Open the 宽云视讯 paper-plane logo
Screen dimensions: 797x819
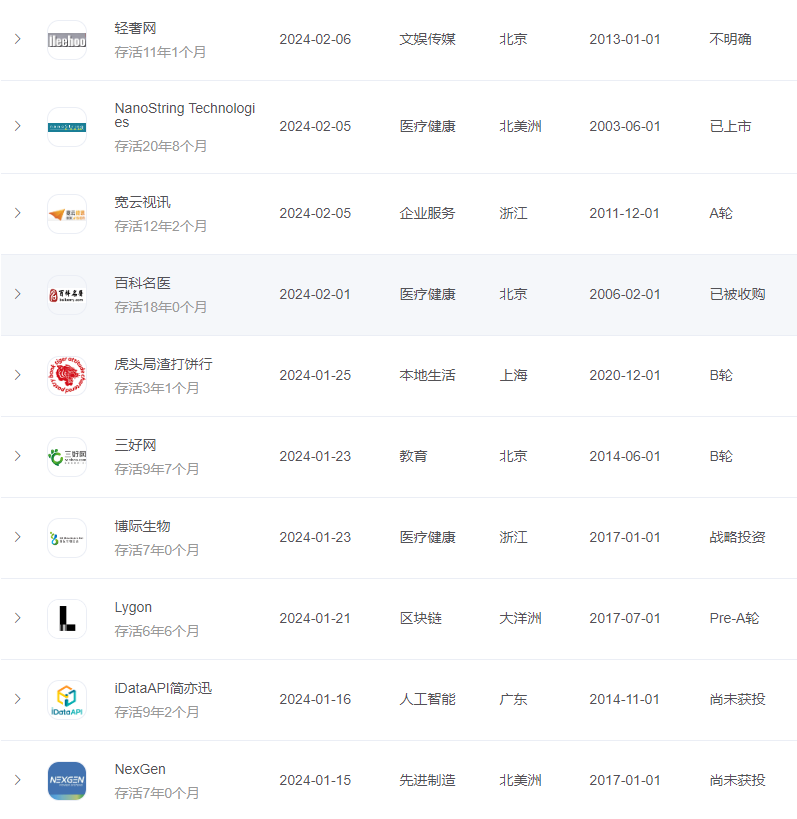67,214
